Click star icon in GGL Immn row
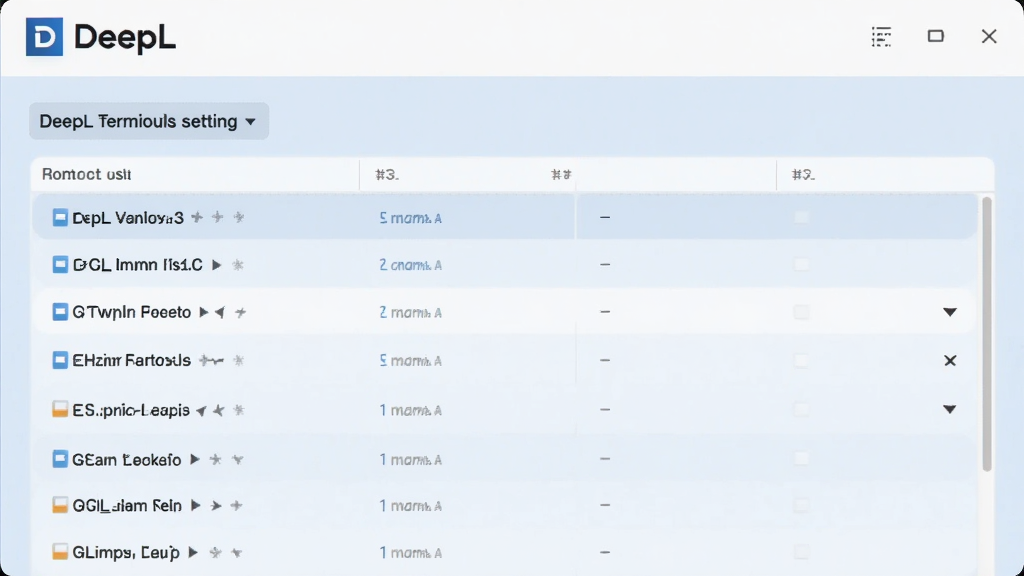Image resolution: width=1024 pixels, height=576 pixels. click(238, 264)
